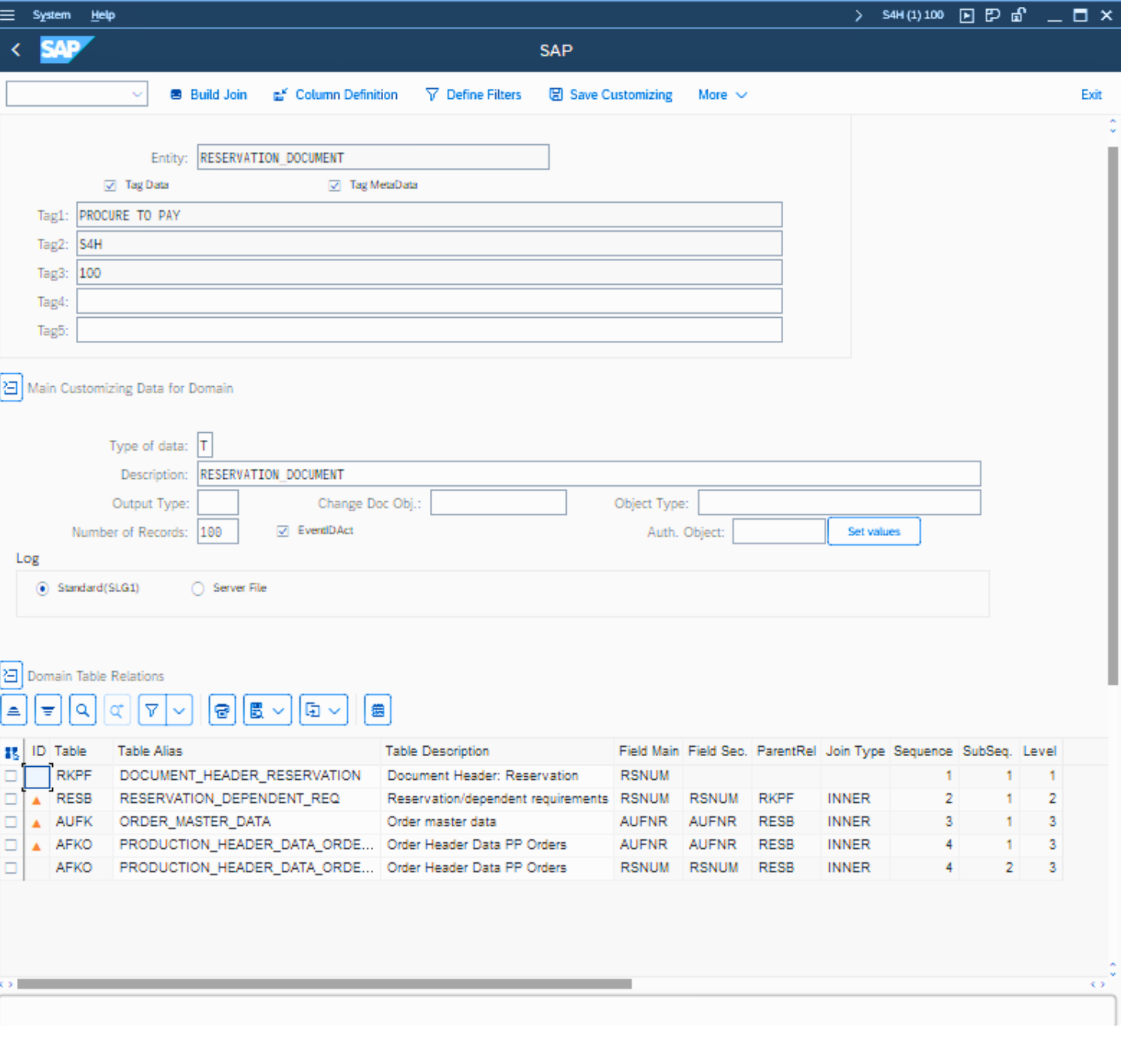
Task: Toggle the Tag Data checkbox
Action: pyautogui.click(x=110, y=185)
